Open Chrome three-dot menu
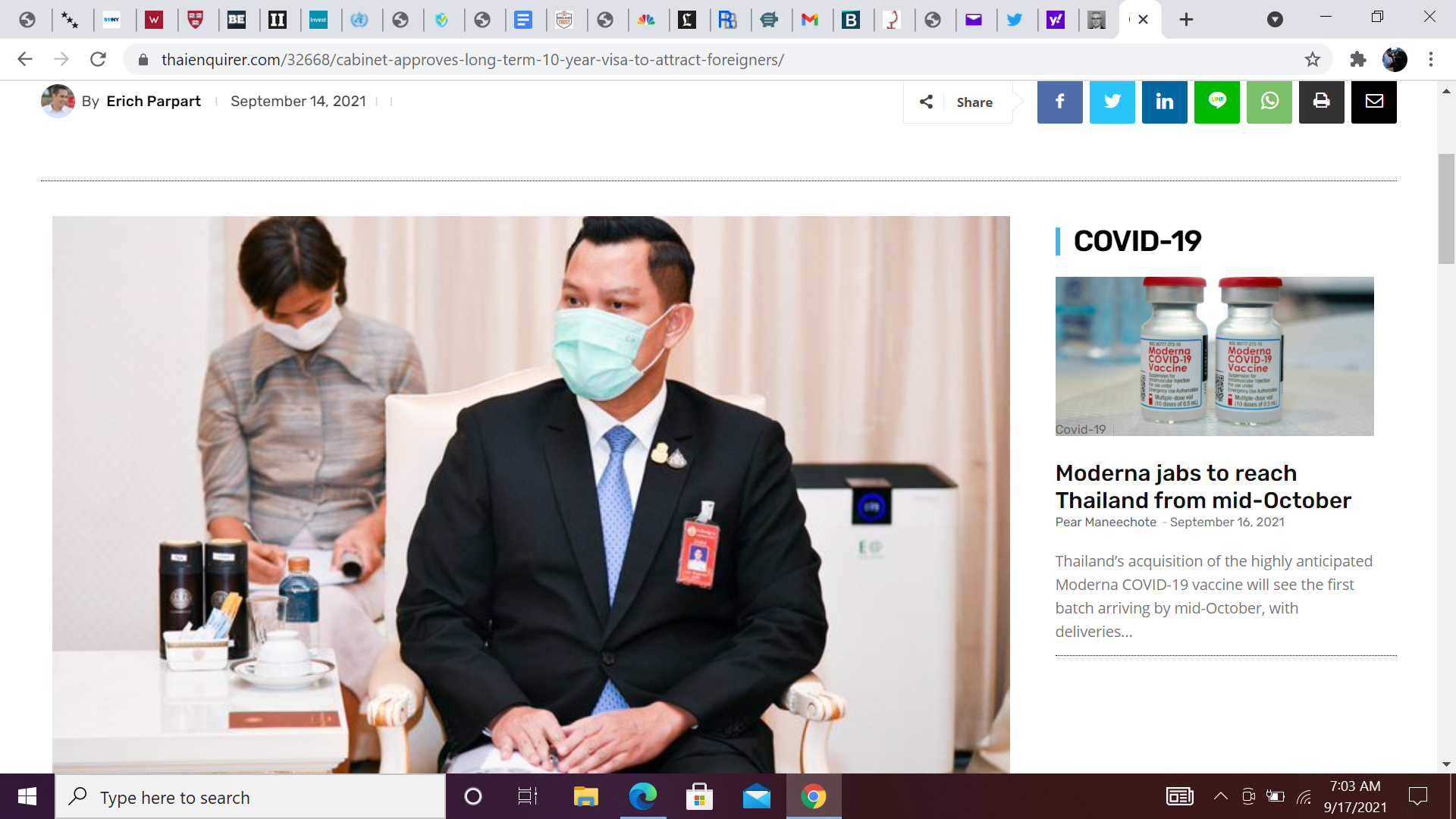The height and width of the screenshot is (819, 1456). (1431, 59)
